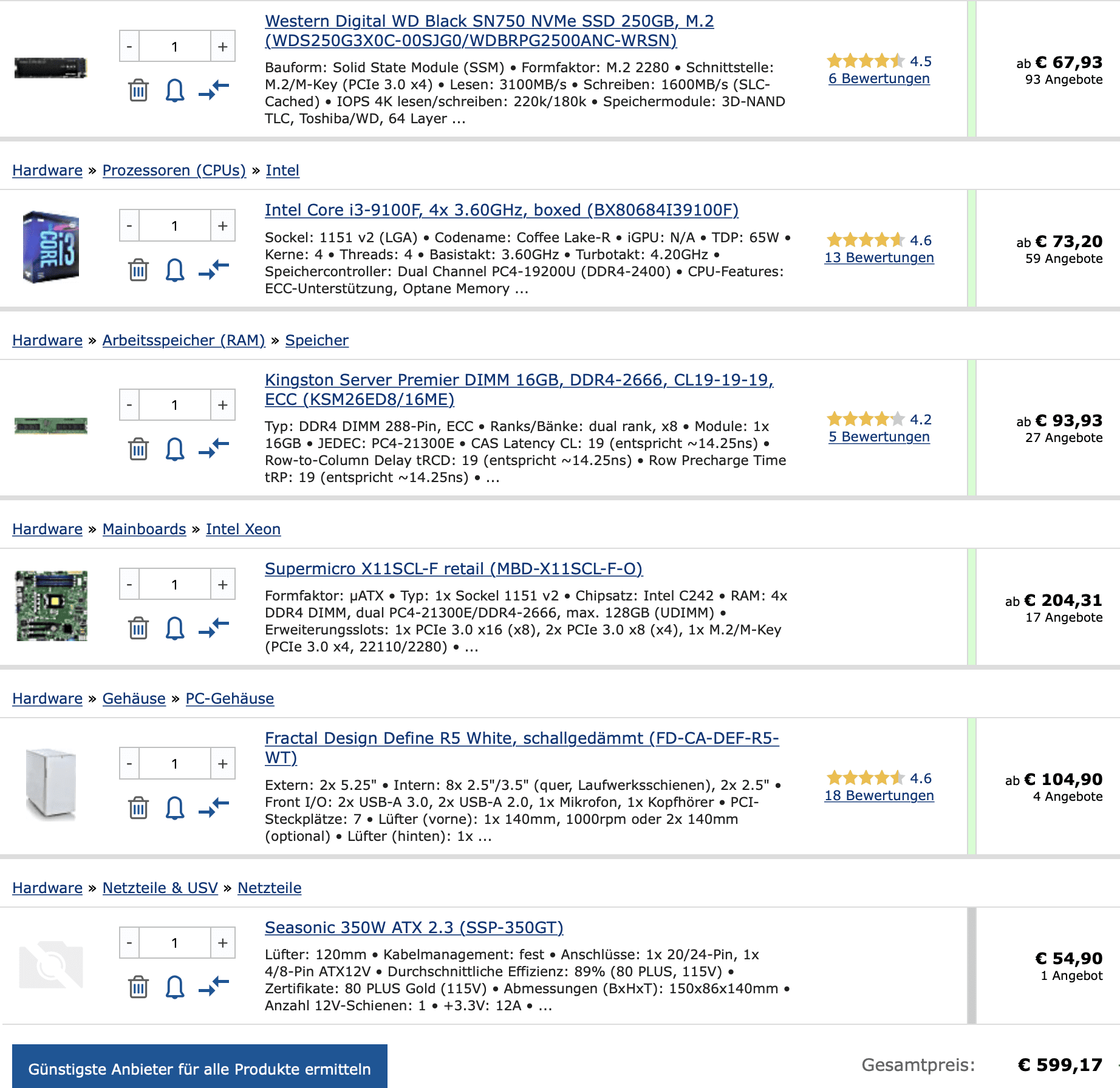
Task: Remove Intel Core i3-9100F via trash icon
Action: tap(138, 270)
